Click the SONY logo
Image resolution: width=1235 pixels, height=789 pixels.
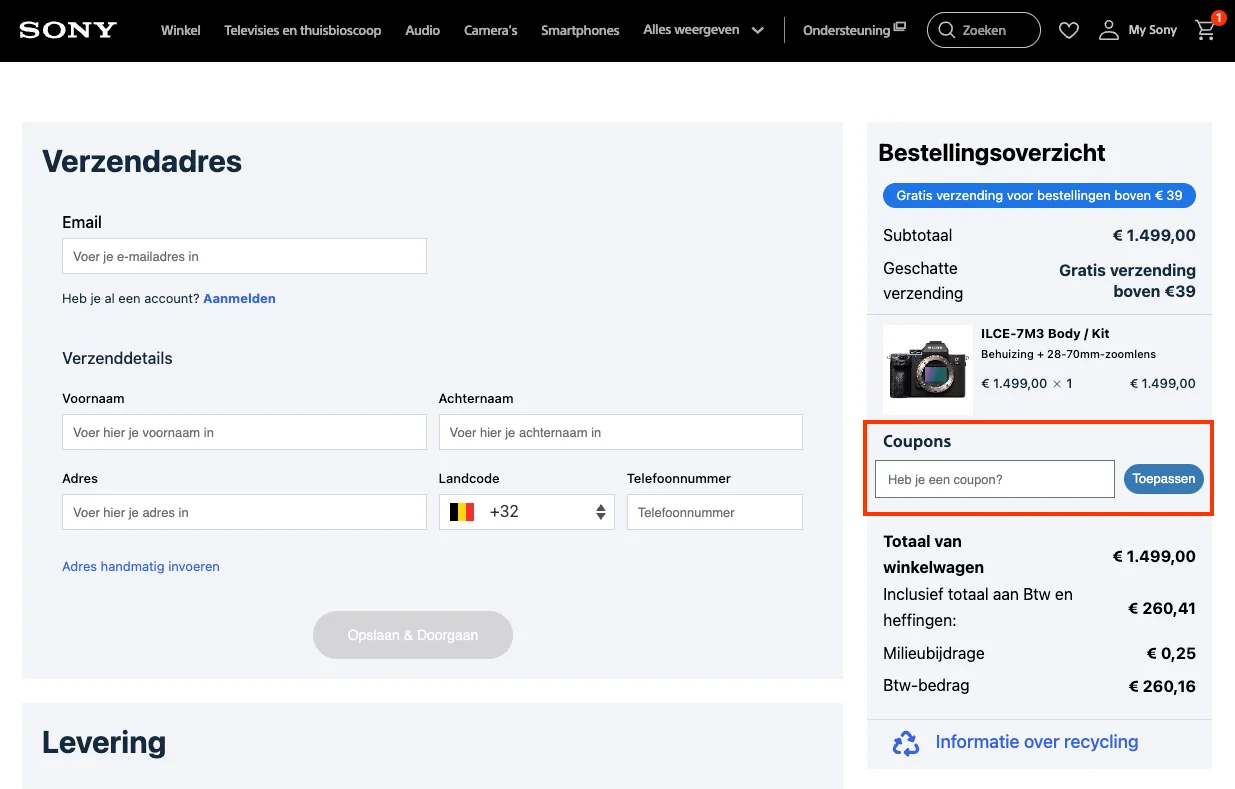[67, 30]
